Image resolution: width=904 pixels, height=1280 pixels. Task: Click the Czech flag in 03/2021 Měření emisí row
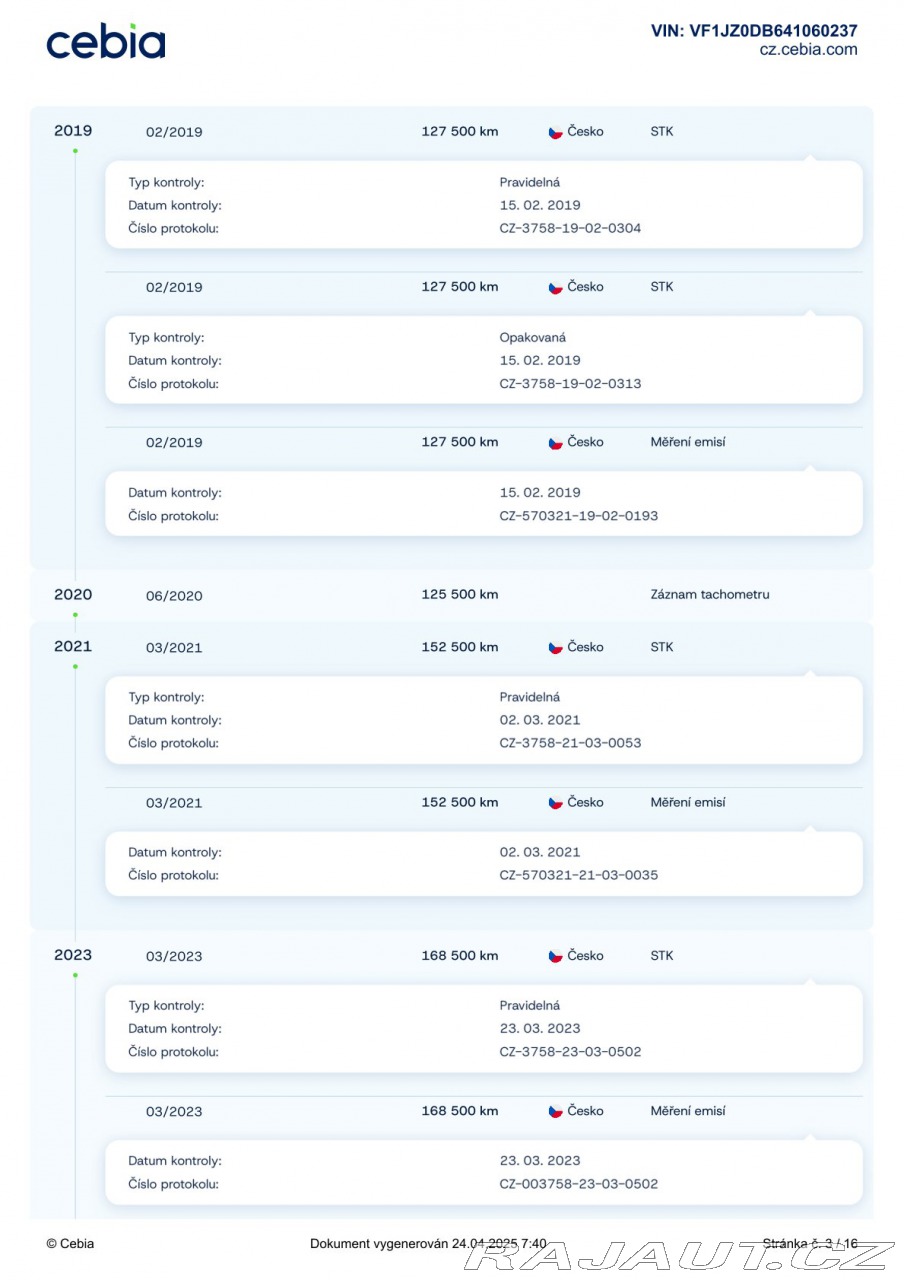point(555,803)
